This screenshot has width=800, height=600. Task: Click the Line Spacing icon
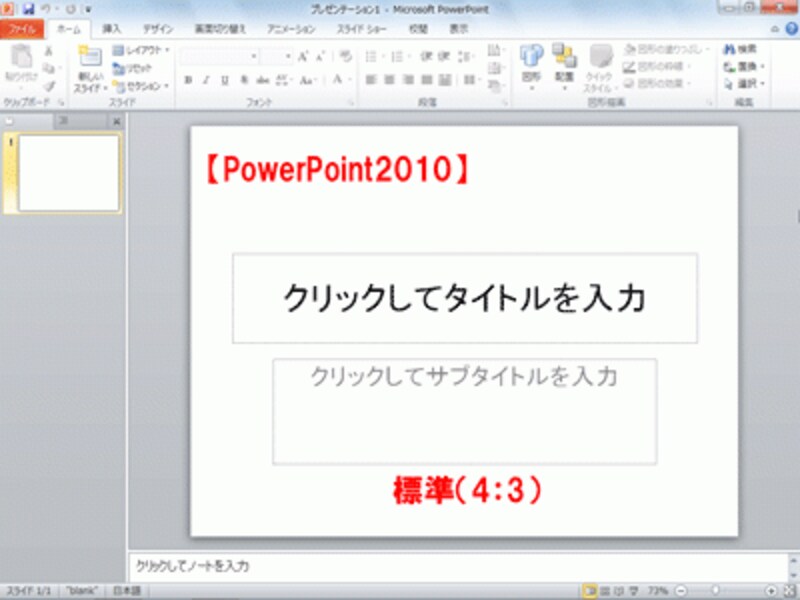click(x=464, y=56)
